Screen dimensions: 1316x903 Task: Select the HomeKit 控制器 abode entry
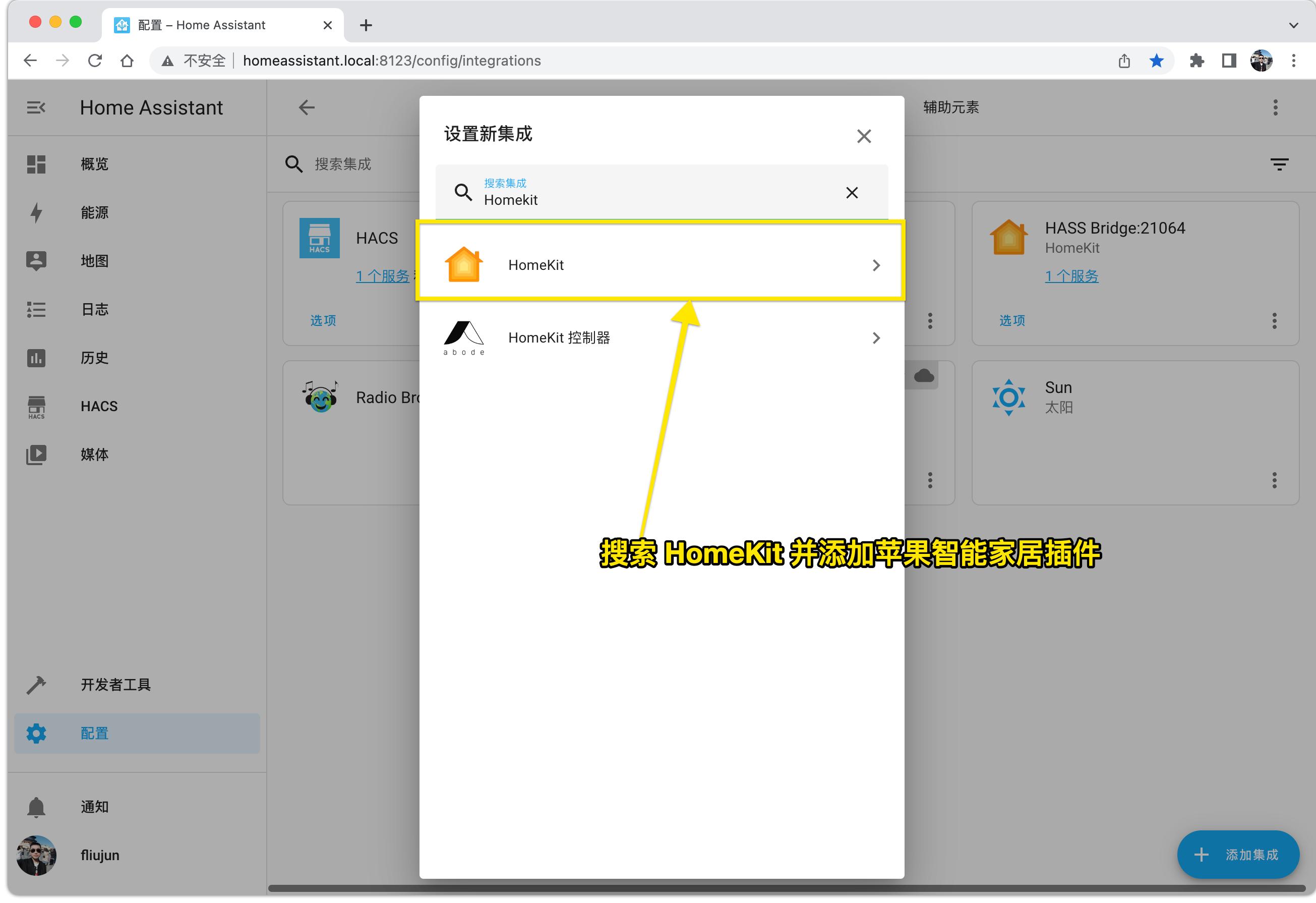click(660, 337)
